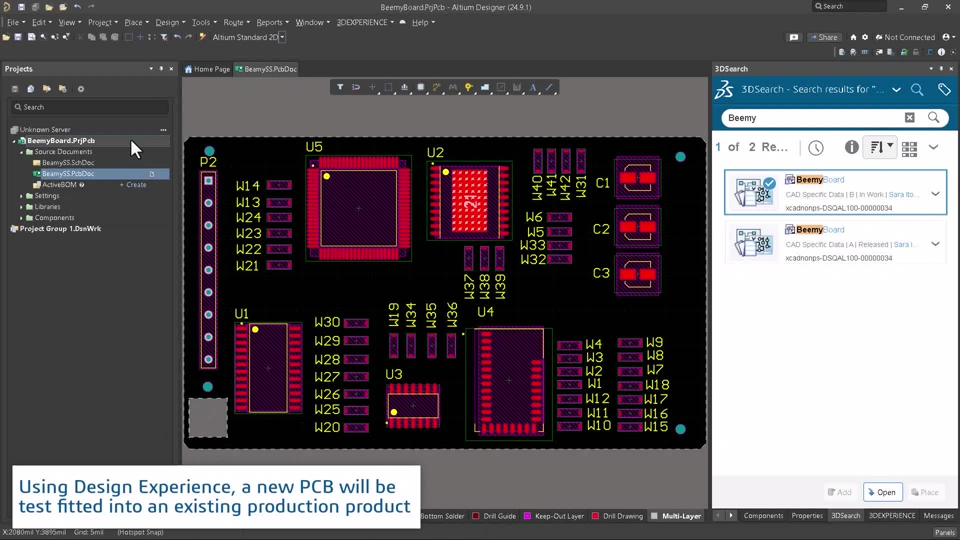Screen dimensions: 960x540
Task: Expand the Components folder in Projects tree
Action: [21, 218]
